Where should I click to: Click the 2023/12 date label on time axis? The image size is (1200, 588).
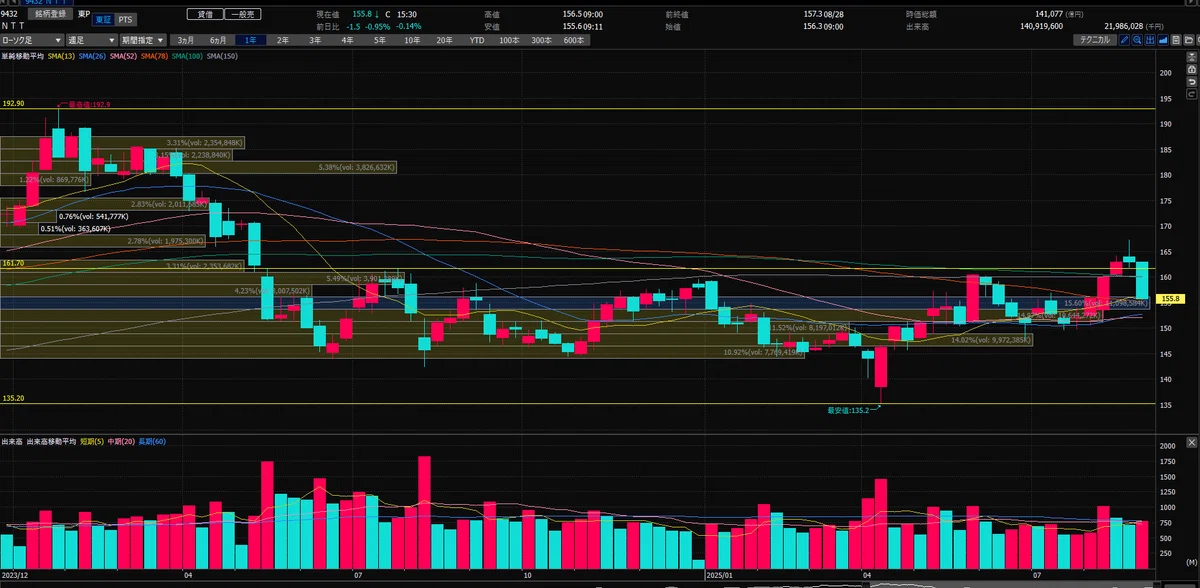pos(16,576)
